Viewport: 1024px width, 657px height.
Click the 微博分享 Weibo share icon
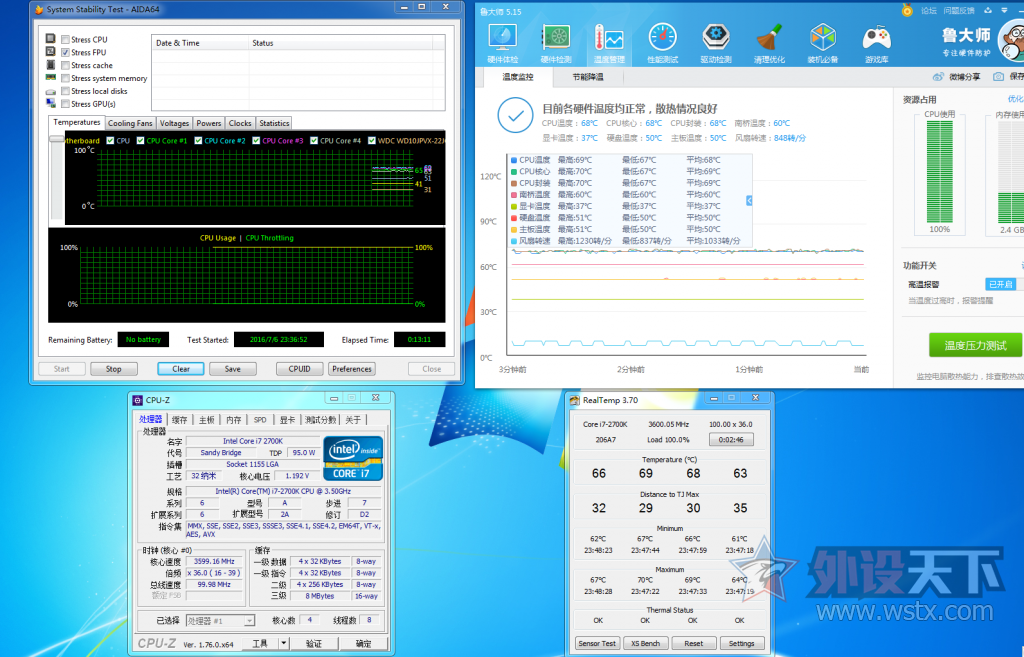(x=938, y=76)
